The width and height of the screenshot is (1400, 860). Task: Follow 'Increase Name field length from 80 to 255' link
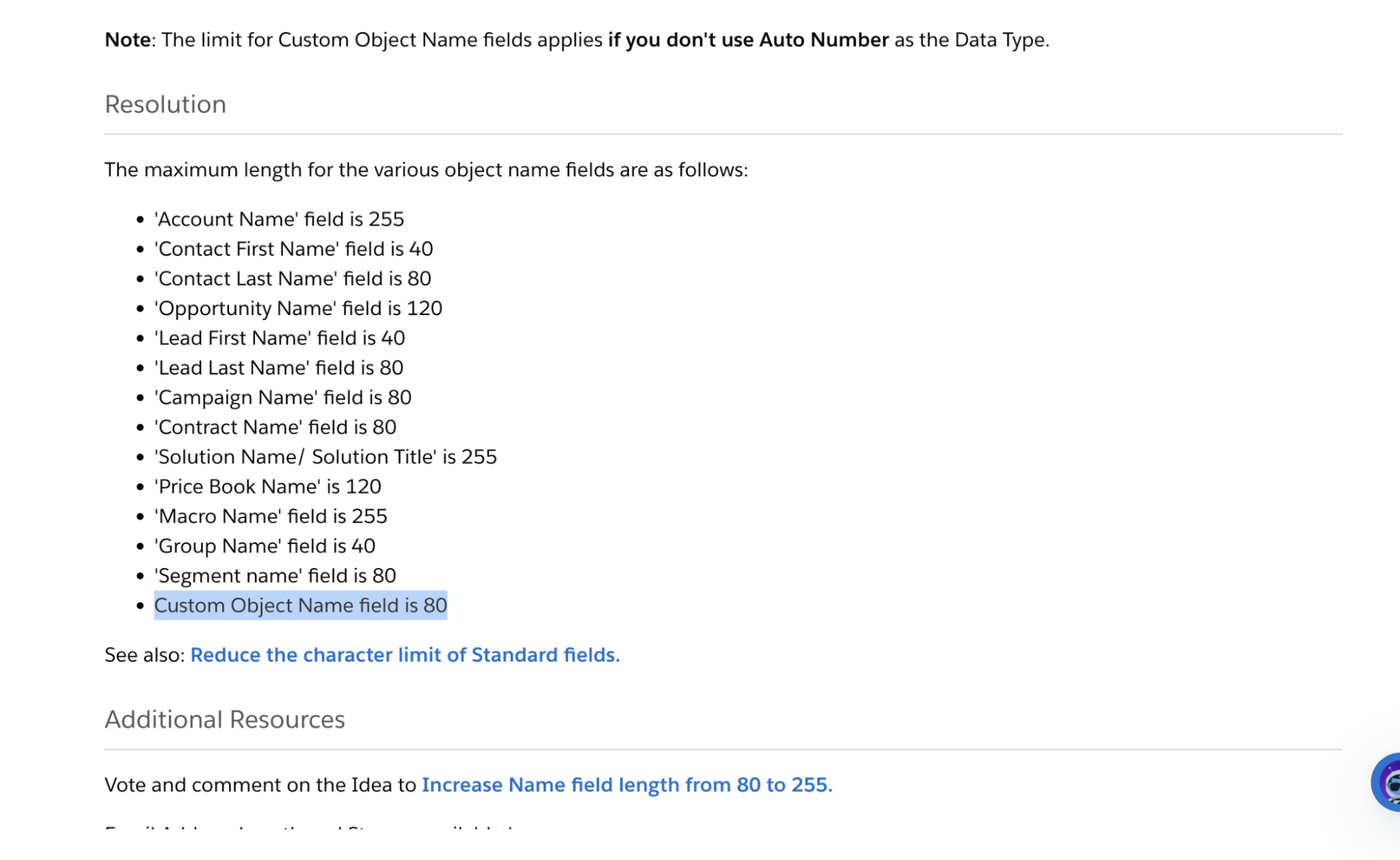(627, 784)
